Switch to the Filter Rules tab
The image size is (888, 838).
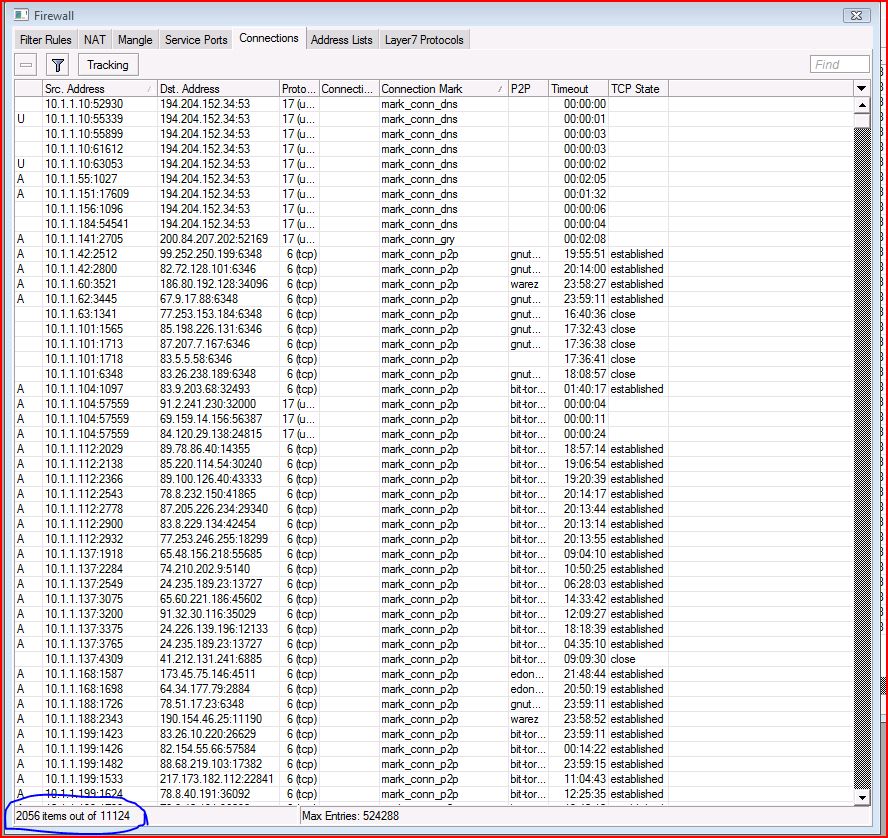pos(44,39)
